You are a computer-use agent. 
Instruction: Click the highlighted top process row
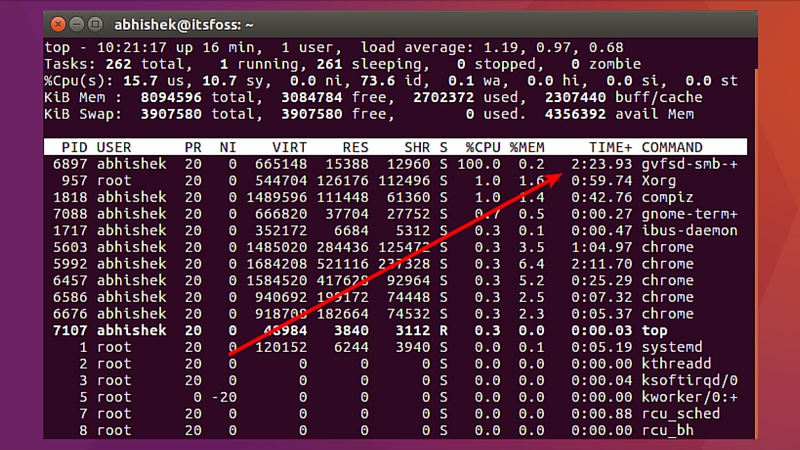[x=395, y=331]
